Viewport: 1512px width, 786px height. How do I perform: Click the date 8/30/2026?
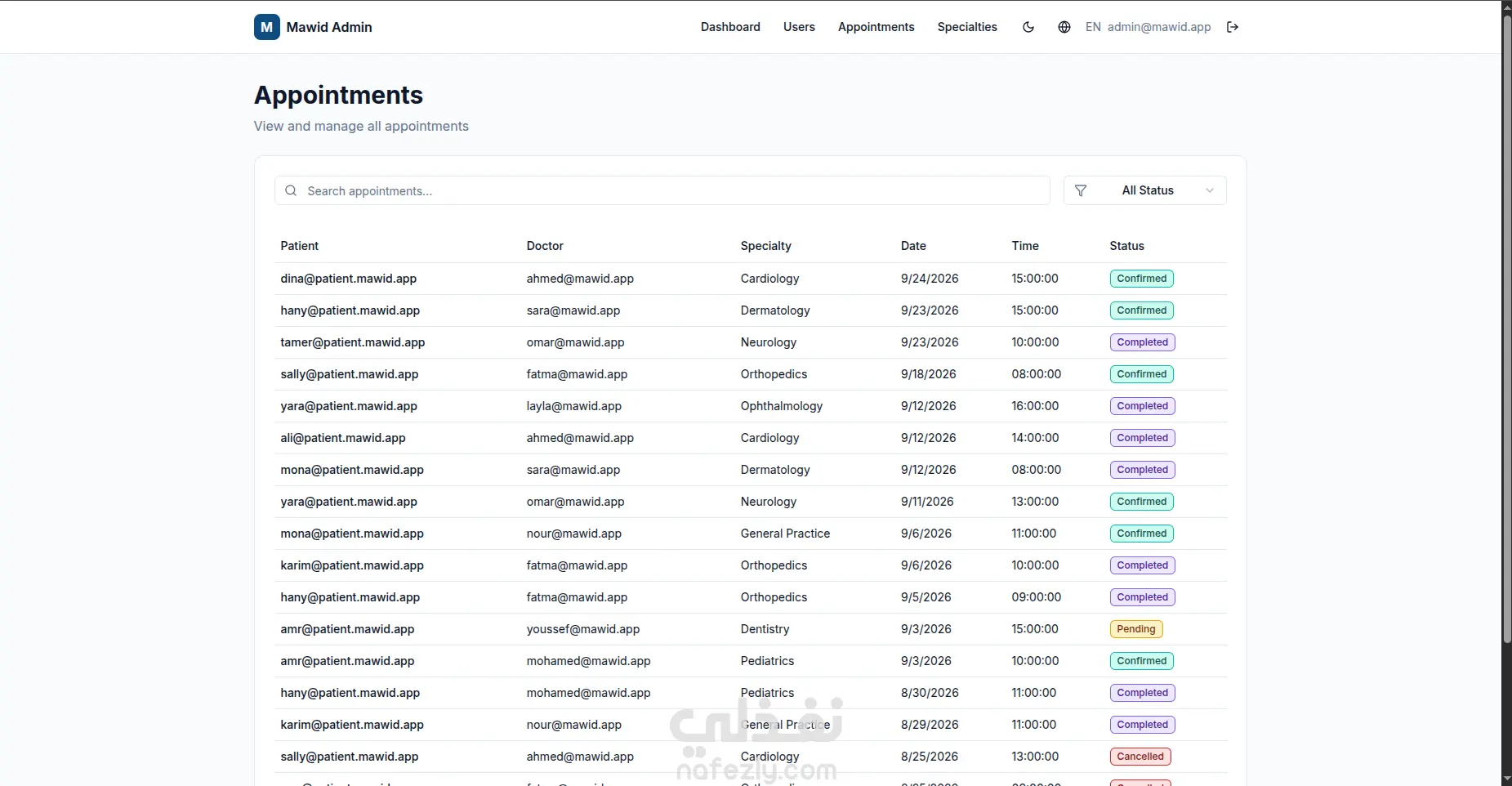[x=930, y=693]
